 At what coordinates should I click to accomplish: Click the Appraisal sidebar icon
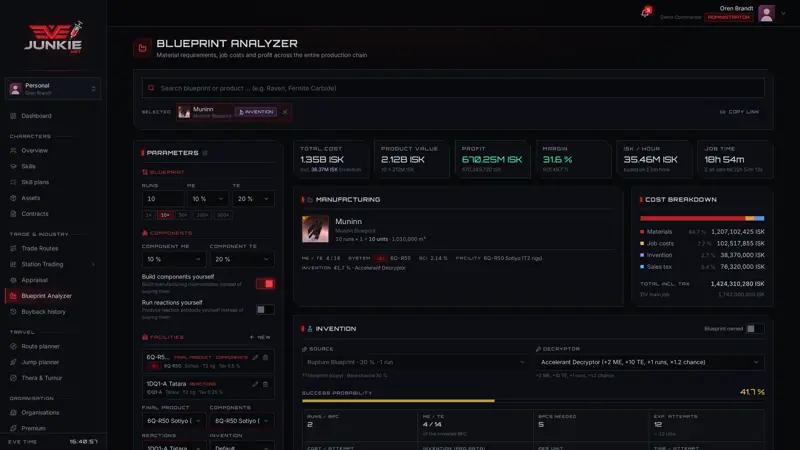click(13, 280)
